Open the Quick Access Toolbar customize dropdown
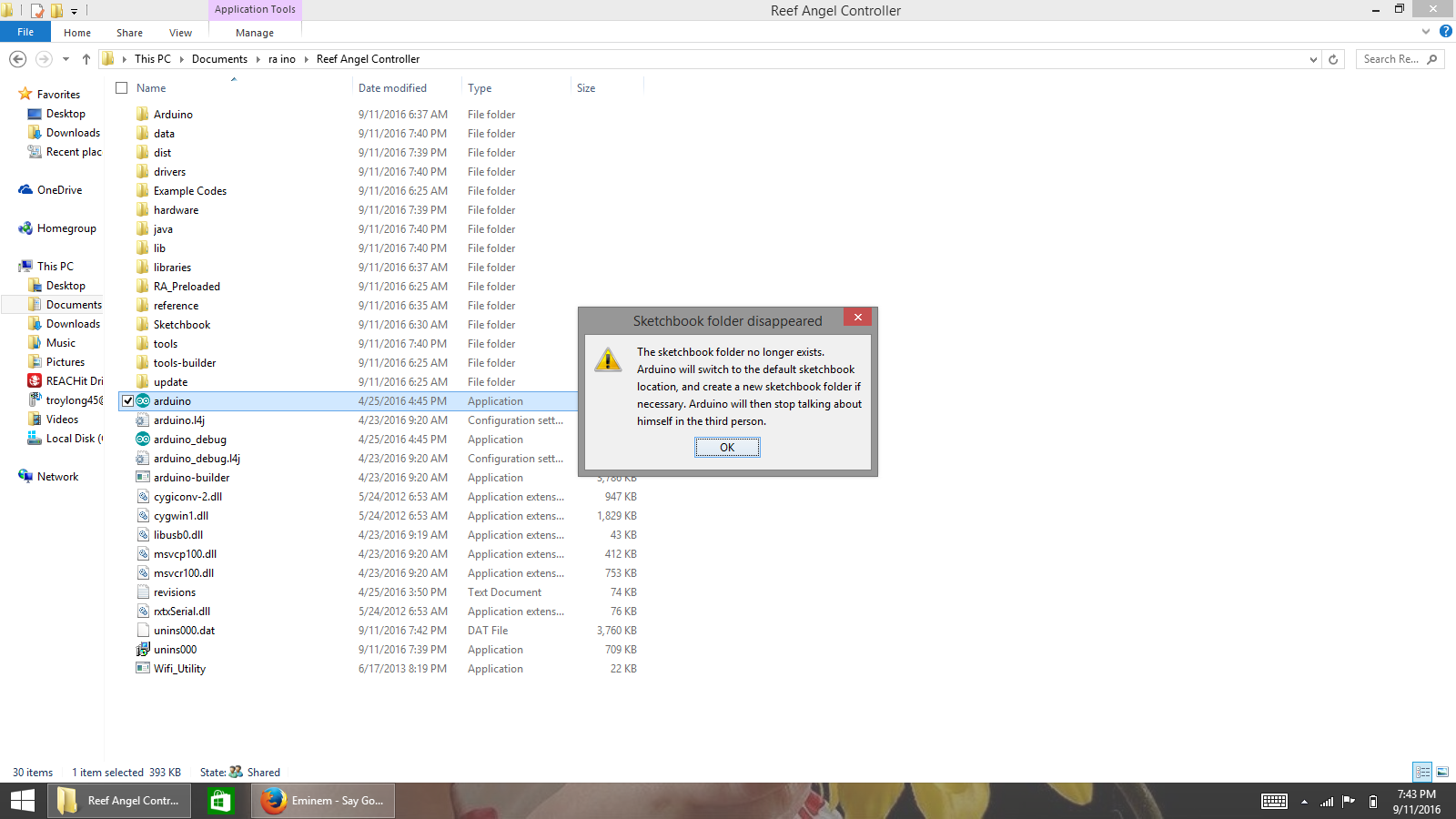This screenshot has height=819, width=1456. pos(74,11)
